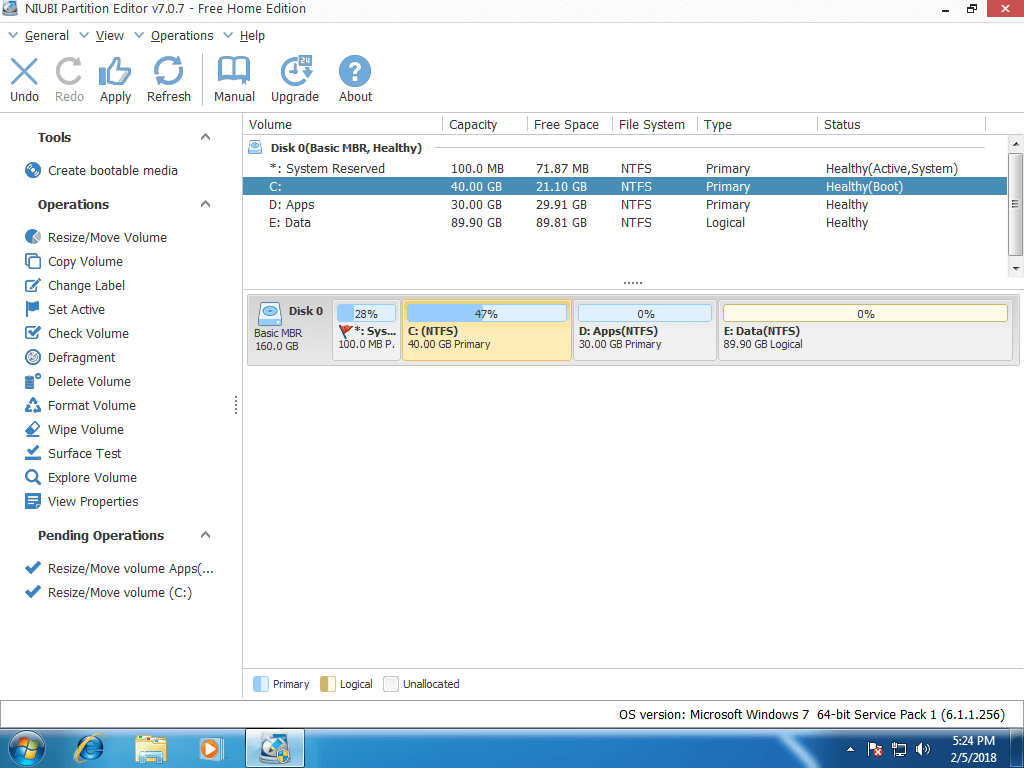
Task: Select Resize/Move Volume operation
Action: click(x=95, y=238)
